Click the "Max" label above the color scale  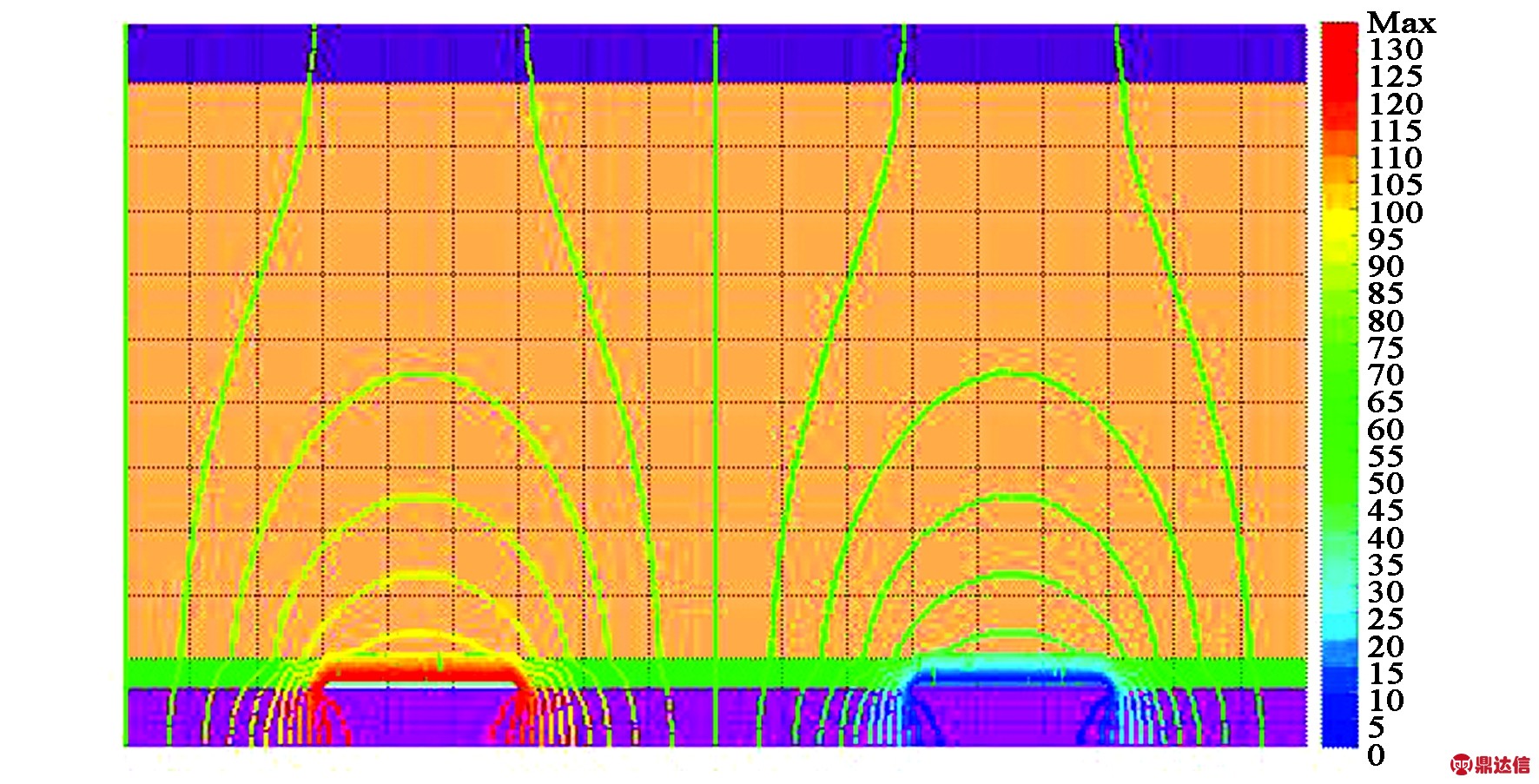coord(1401,23)
